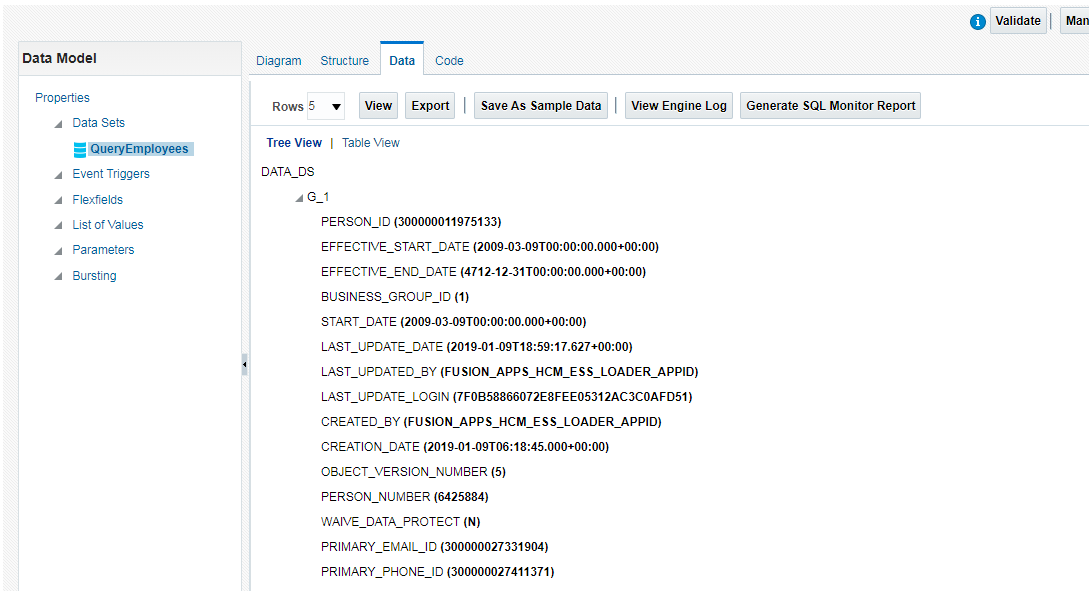This screenshot has height=591, width=1089.
Task: Expand the Bursting node arrow
Action: [58, 276]
